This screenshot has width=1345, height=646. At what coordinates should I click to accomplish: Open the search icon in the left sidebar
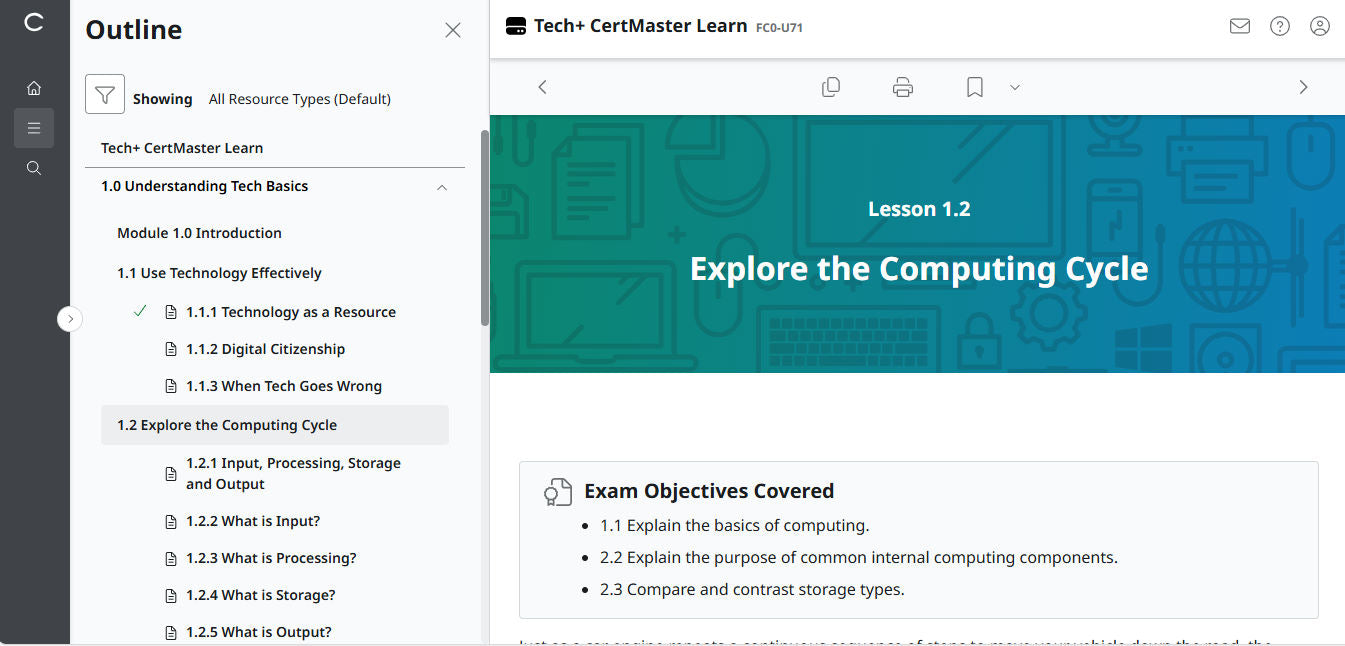(x=34, y=168)
